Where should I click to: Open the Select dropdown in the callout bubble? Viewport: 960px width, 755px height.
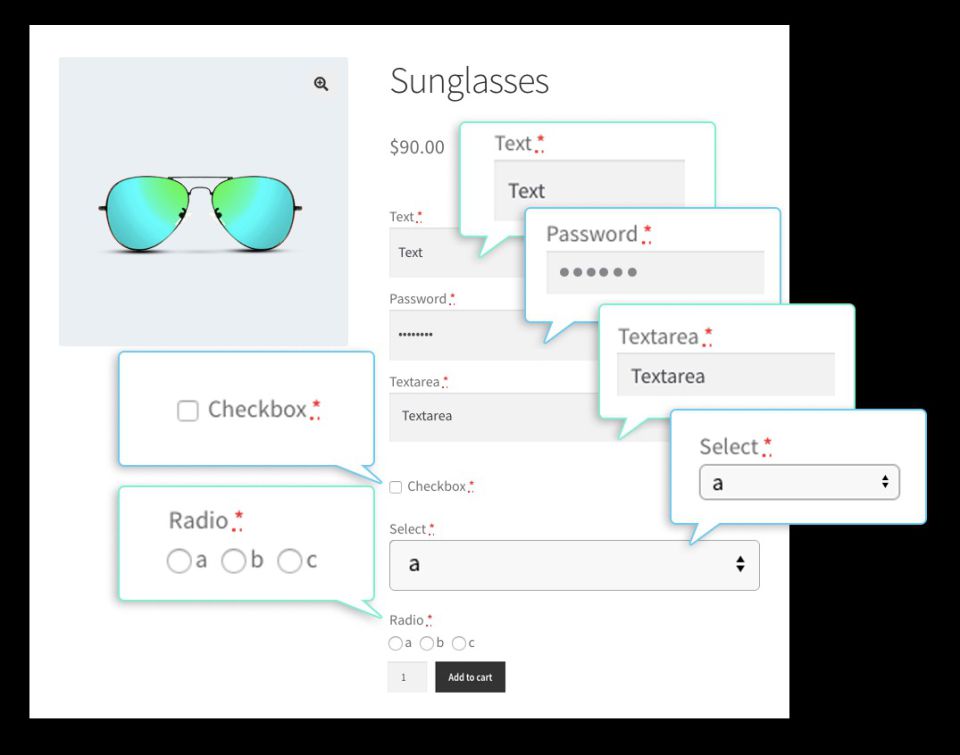click(799, 483)
